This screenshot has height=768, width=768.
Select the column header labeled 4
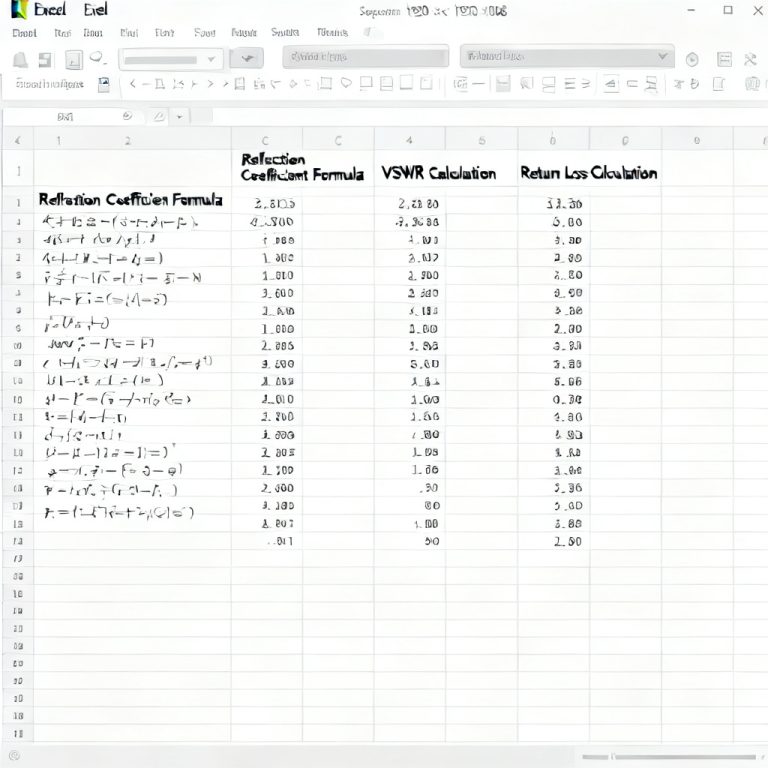(x=409, y=141)
